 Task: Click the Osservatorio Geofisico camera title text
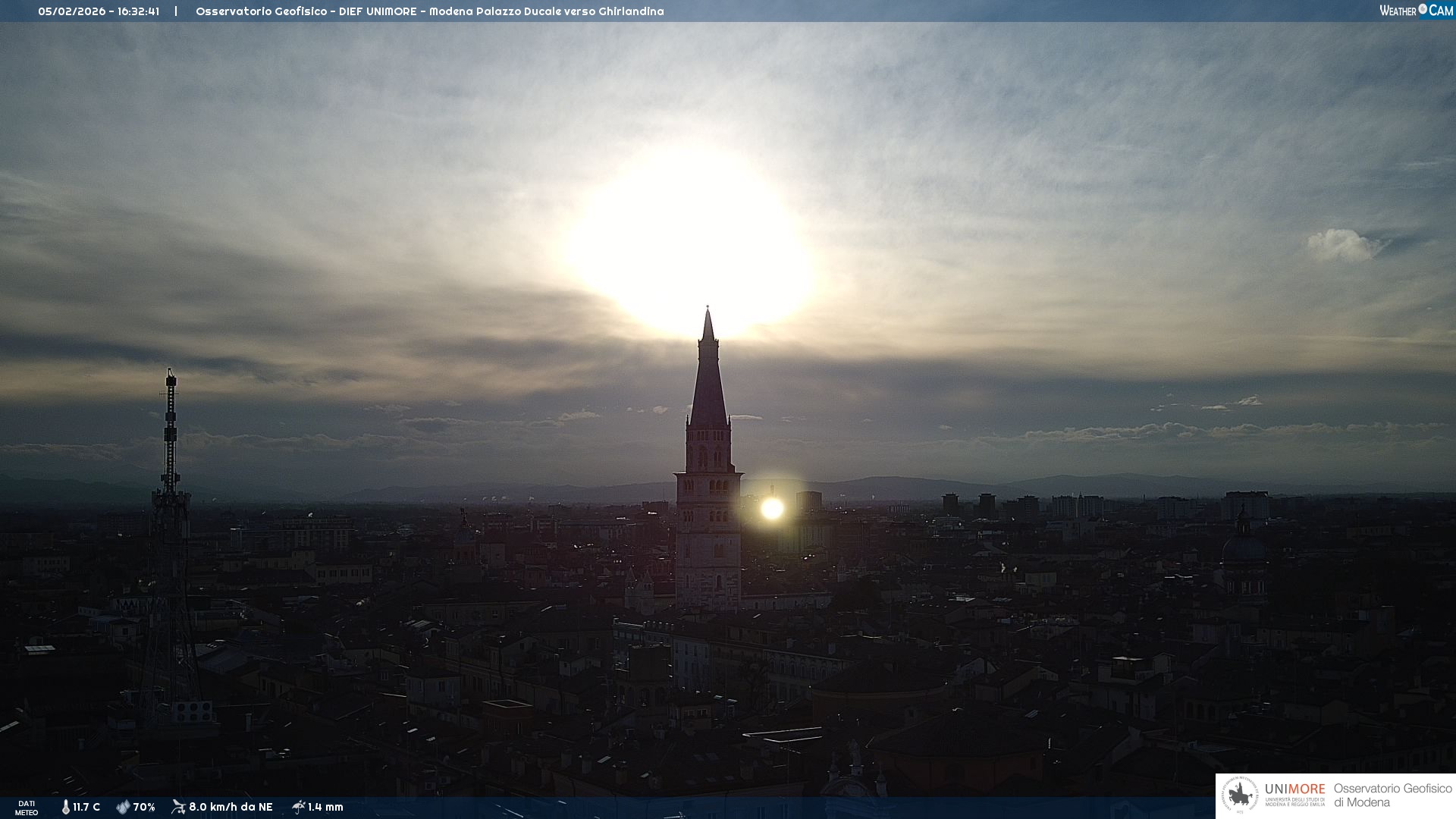coord(429,11)
